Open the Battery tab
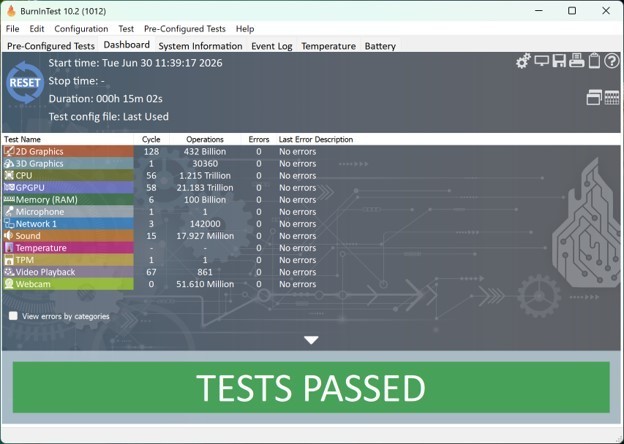The image size is (624, 444). point(380,46)
